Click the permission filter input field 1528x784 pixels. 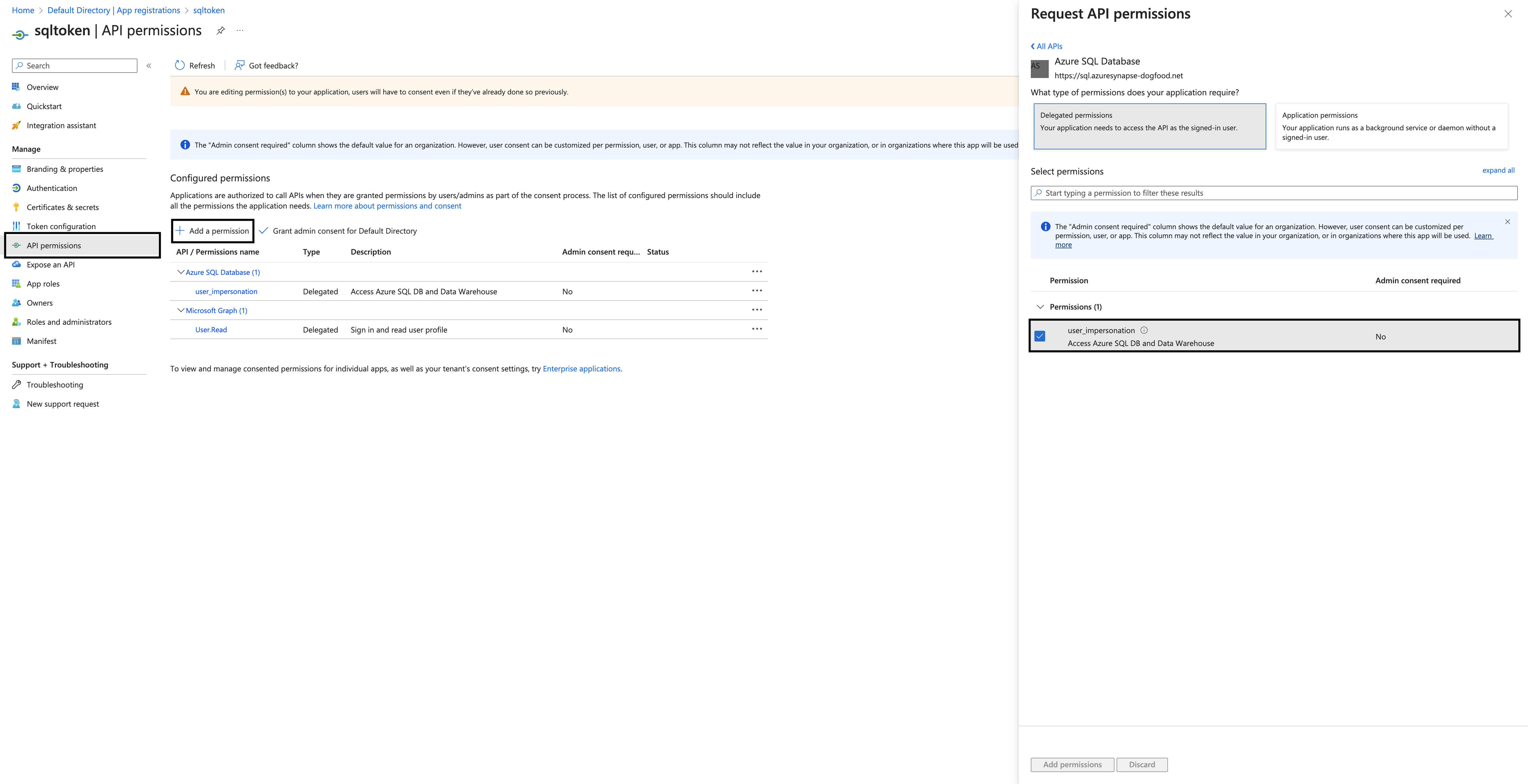tap(1273, 193)
